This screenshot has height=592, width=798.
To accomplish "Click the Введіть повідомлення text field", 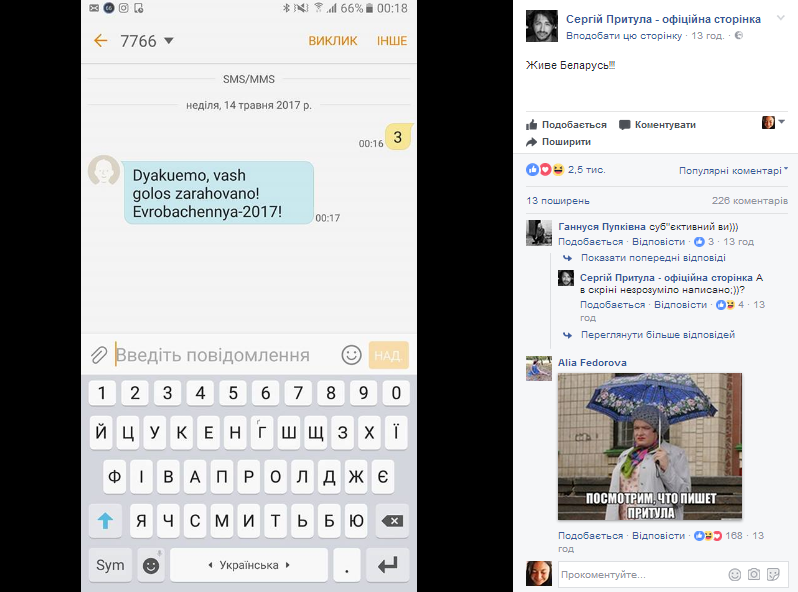I will 225,355.
